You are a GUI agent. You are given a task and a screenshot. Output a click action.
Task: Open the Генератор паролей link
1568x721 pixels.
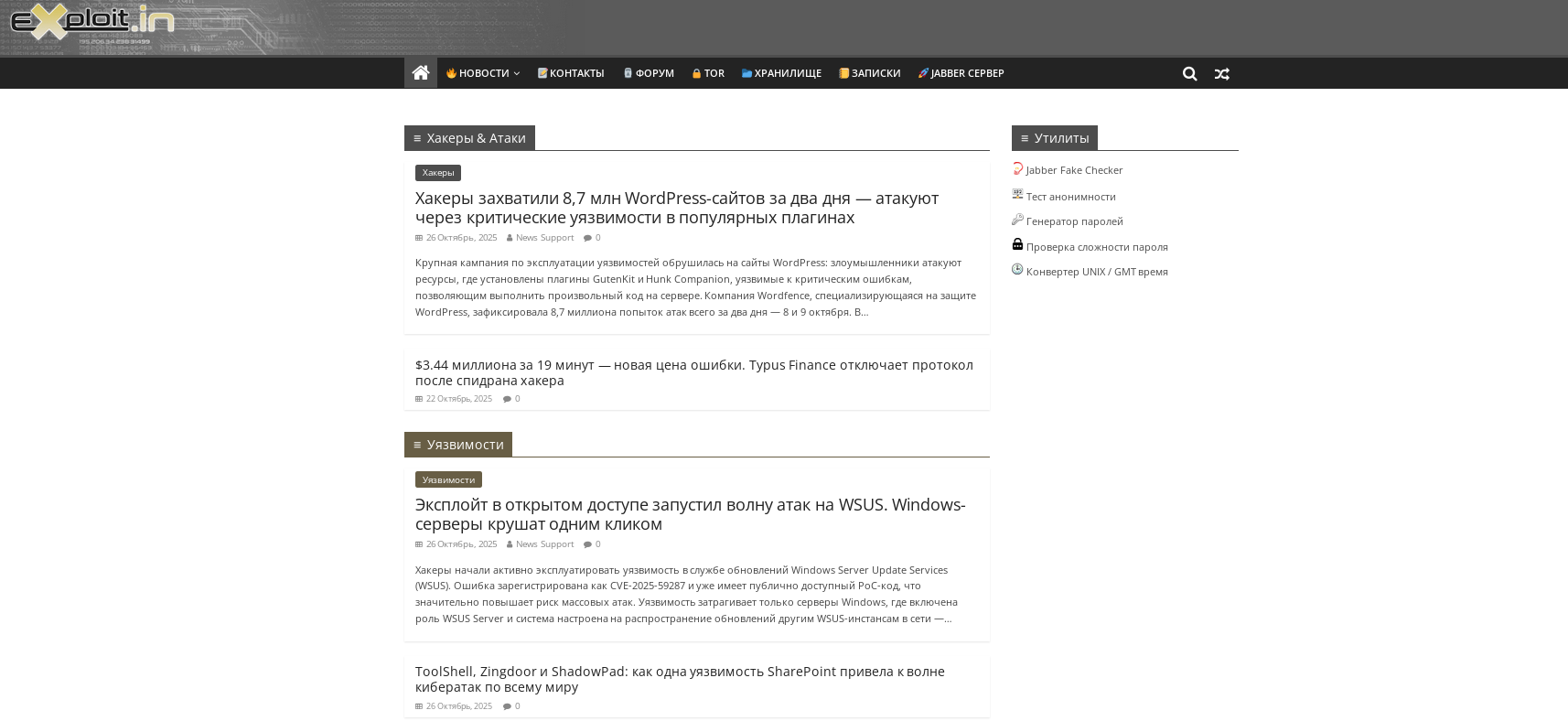coord(1074,221)
